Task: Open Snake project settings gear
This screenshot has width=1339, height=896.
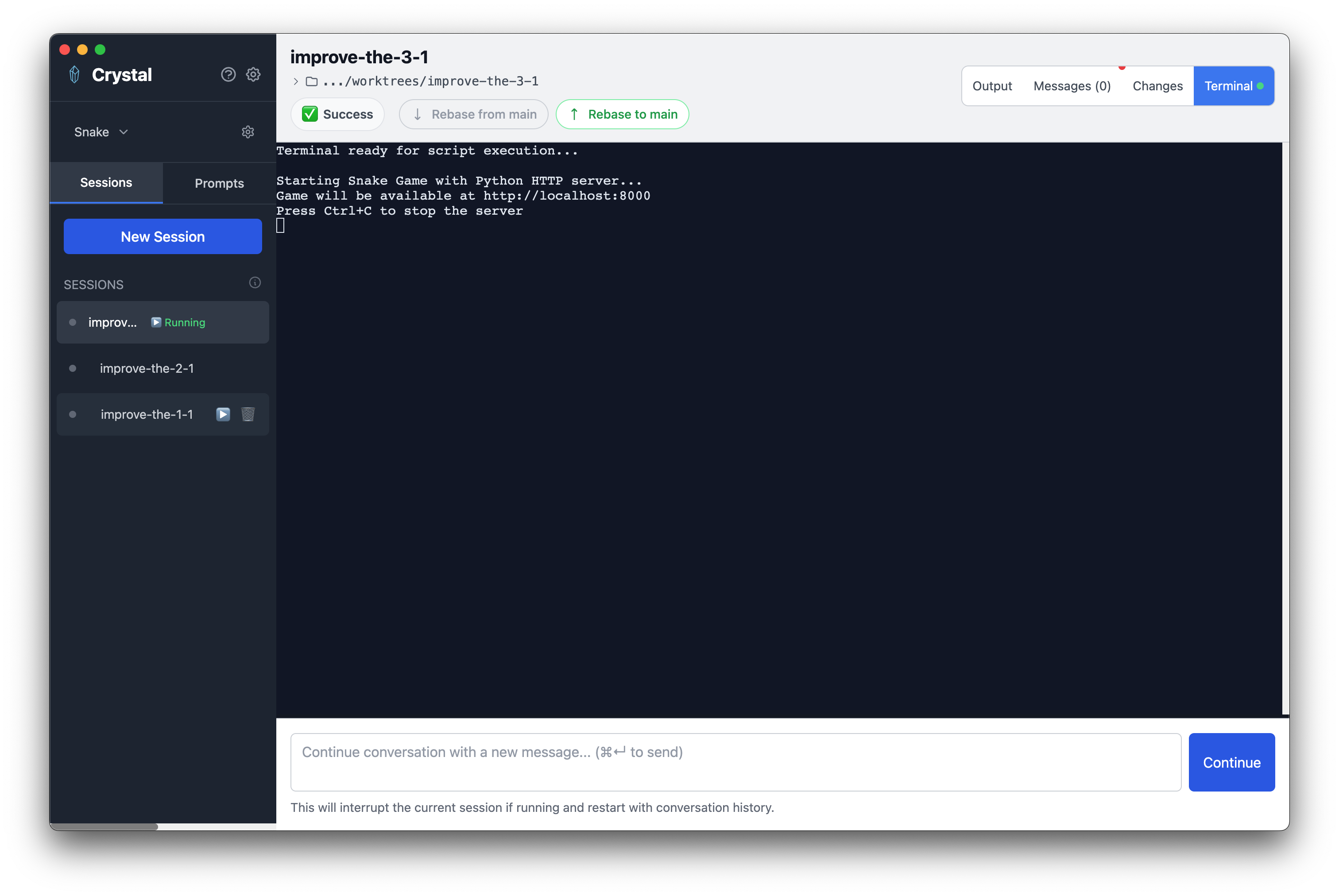Action: tap(248, 132)
